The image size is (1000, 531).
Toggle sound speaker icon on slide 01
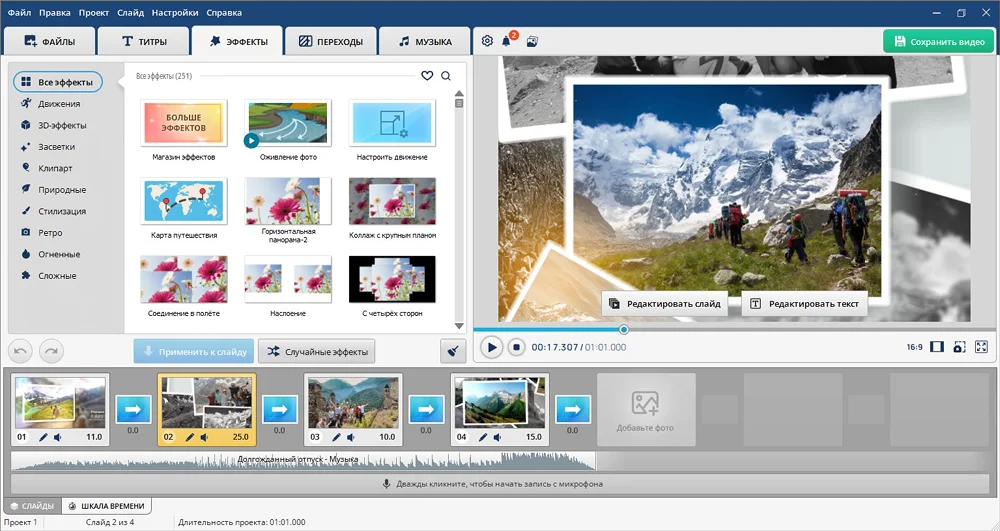58,437
